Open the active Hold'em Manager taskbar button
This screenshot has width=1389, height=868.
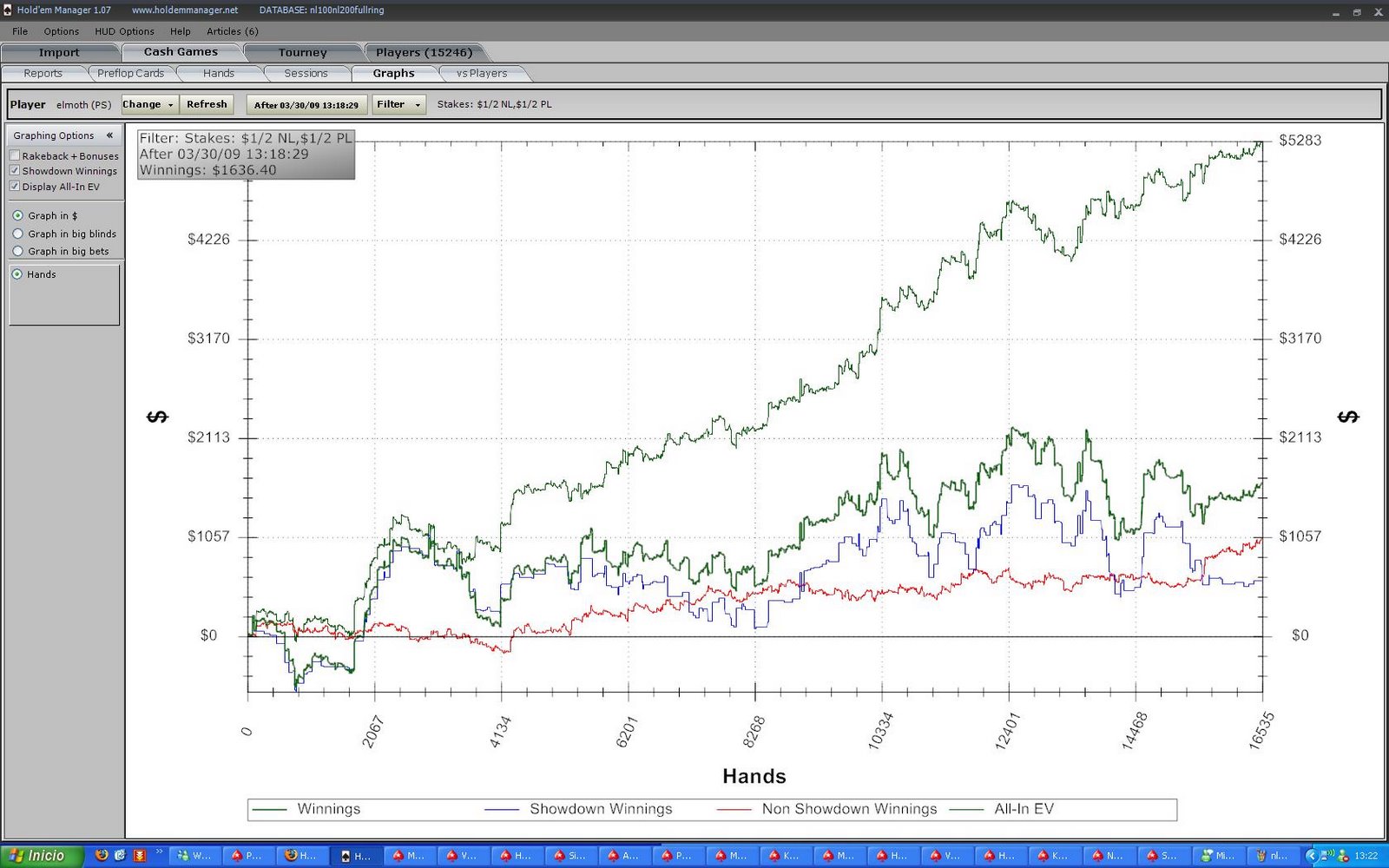click(356, 856)
